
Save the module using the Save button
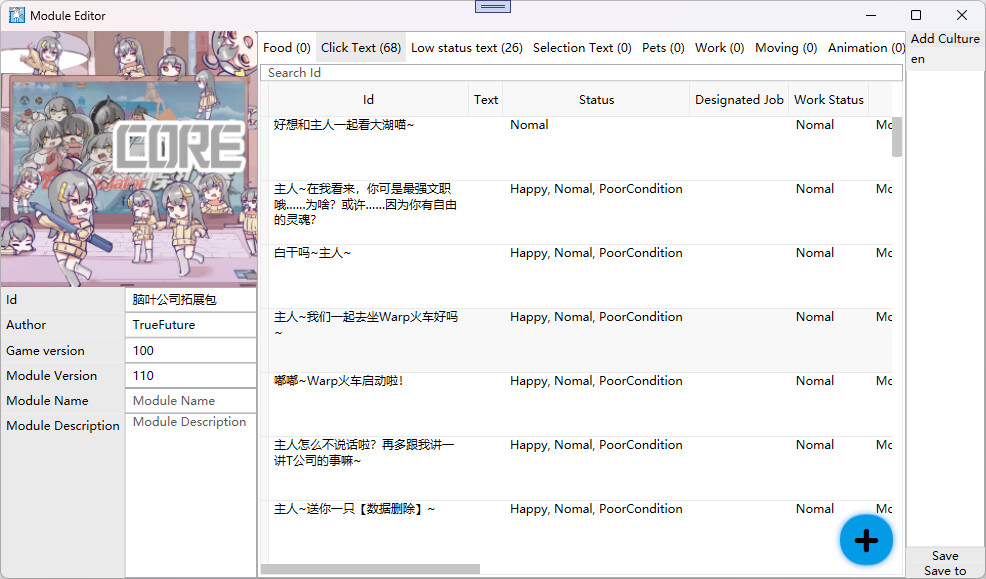[x=944, y=555]
